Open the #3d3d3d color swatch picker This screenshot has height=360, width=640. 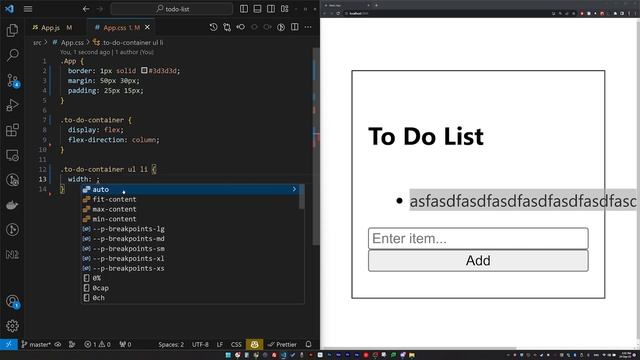click(x=144, y=70)
